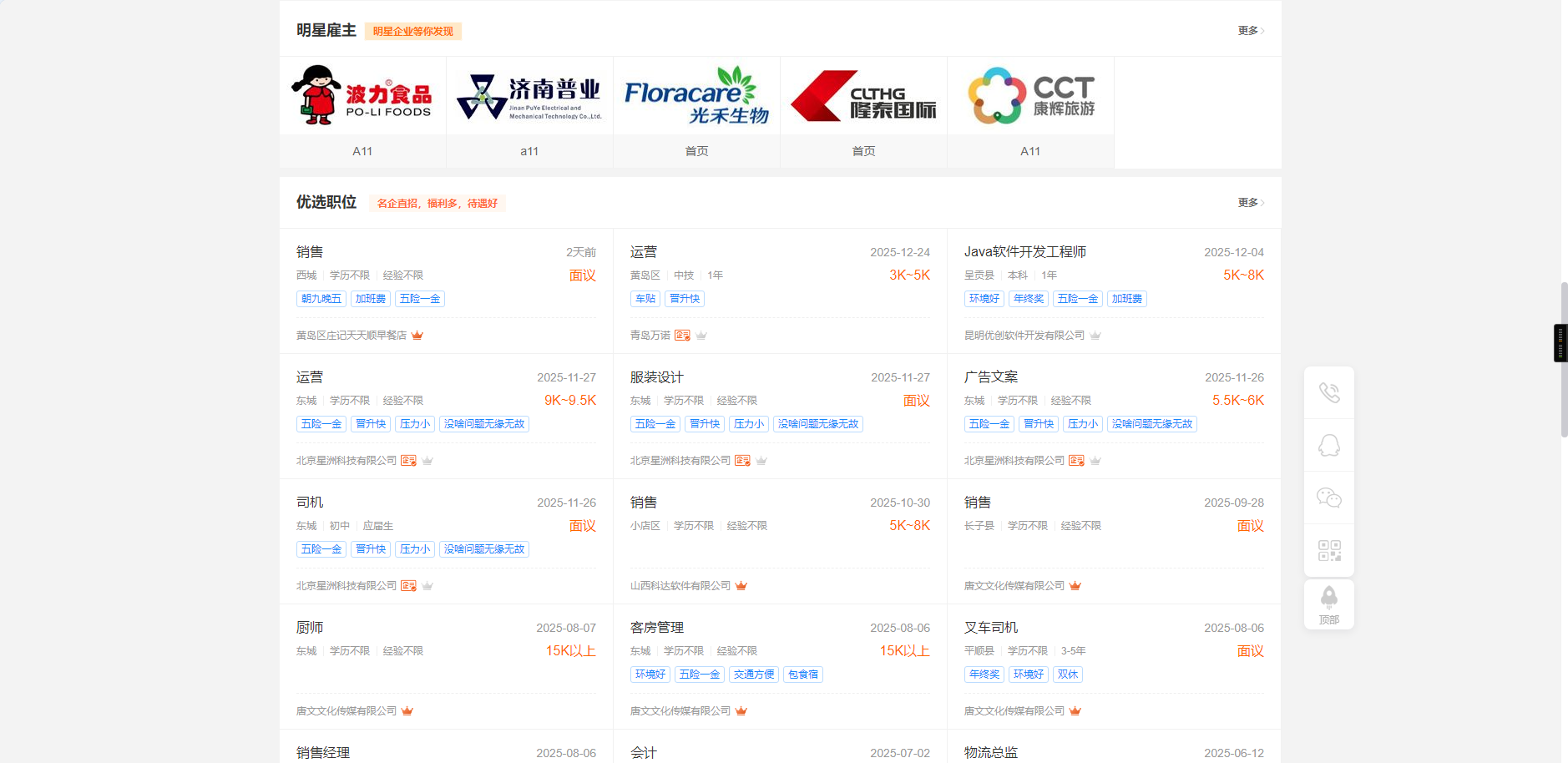The width and height of the screenshot is (1568, 763).
Task: Click the WeChat icon in the sidebar
Action: tap(1328, 498)
